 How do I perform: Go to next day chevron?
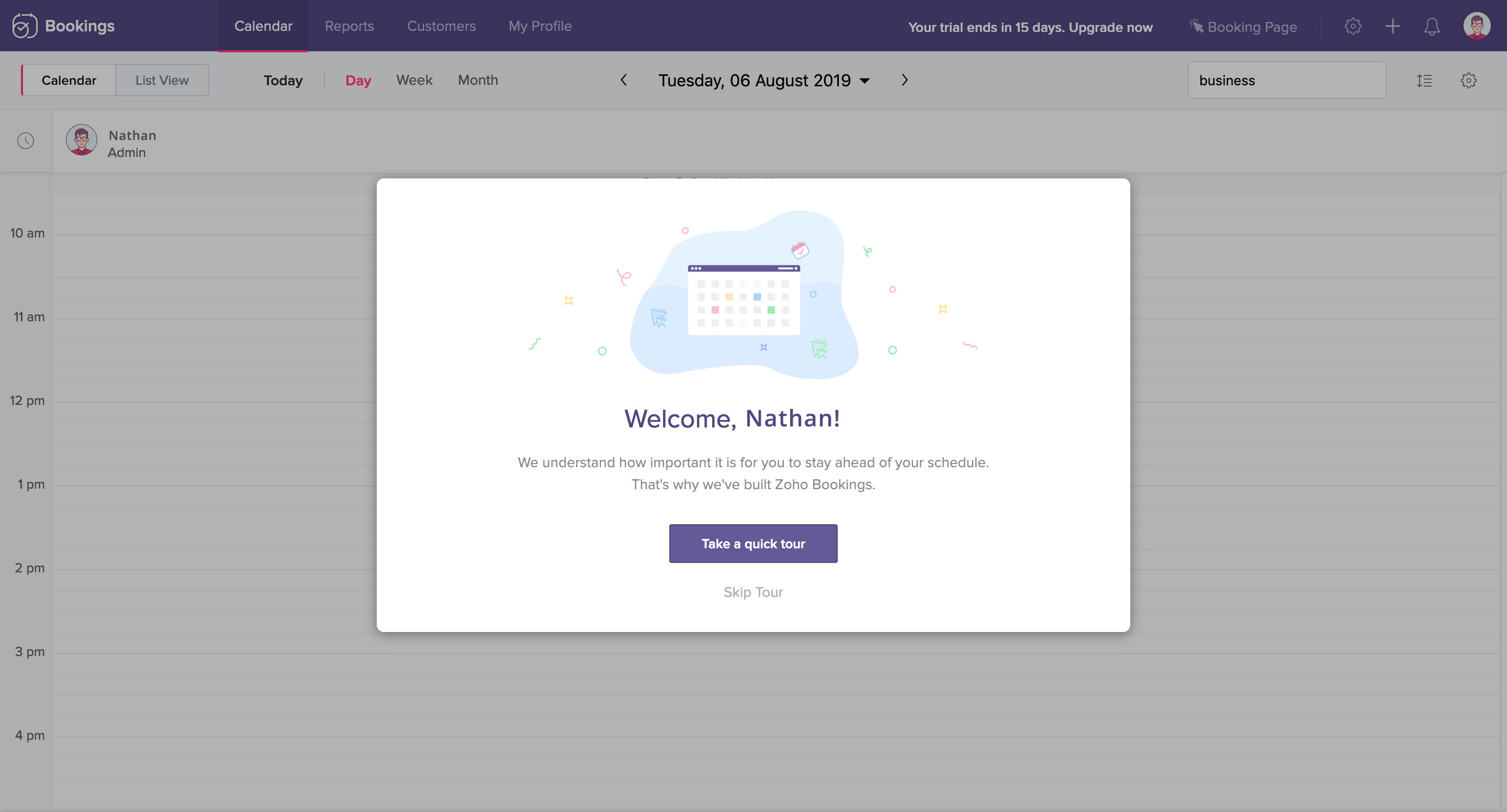[904, 80]
